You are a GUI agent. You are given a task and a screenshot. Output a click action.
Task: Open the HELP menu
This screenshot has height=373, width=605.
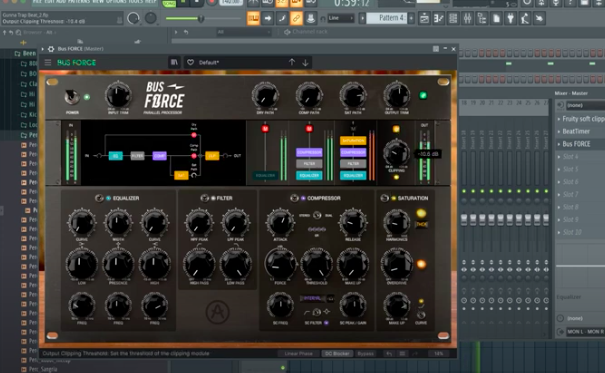tap(150, 2)
